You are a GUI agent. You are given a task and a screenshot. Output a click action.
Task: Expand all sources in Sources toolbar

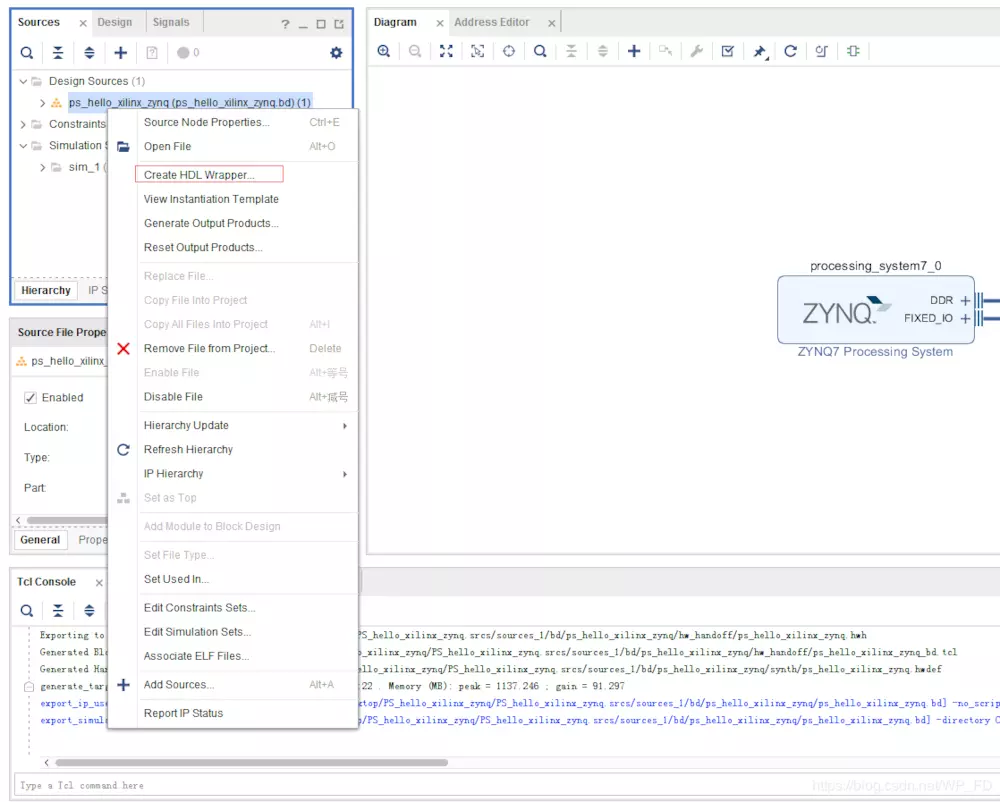pos(89,53)
